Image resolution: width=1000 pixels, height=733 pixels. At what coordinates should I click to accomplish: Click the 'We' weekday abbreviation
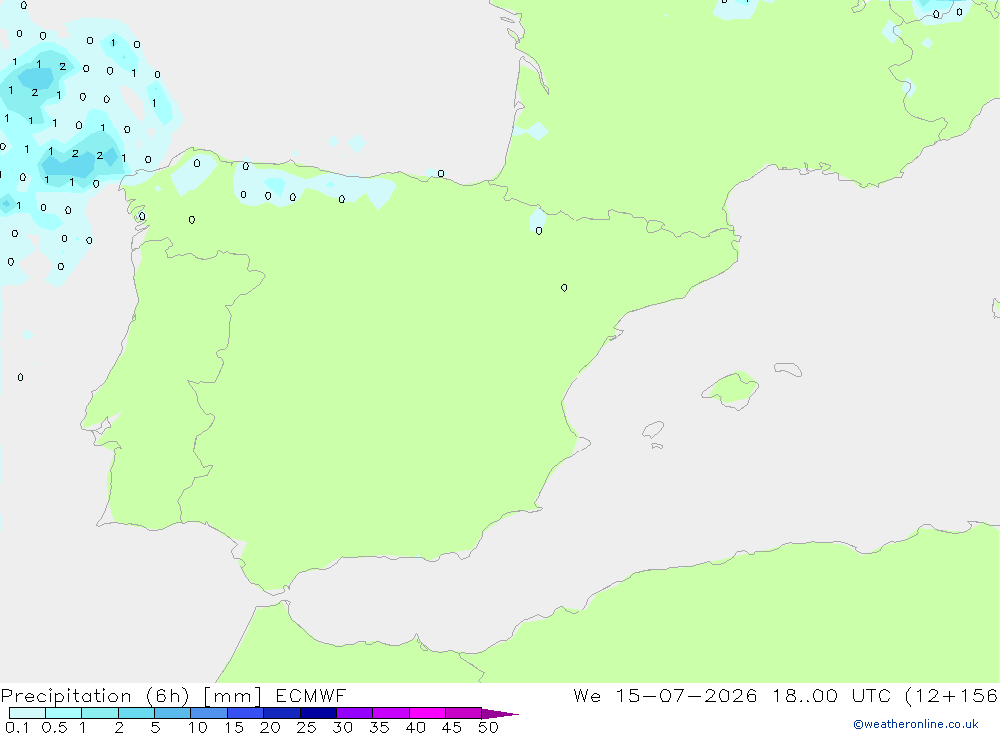coord(587,695)
